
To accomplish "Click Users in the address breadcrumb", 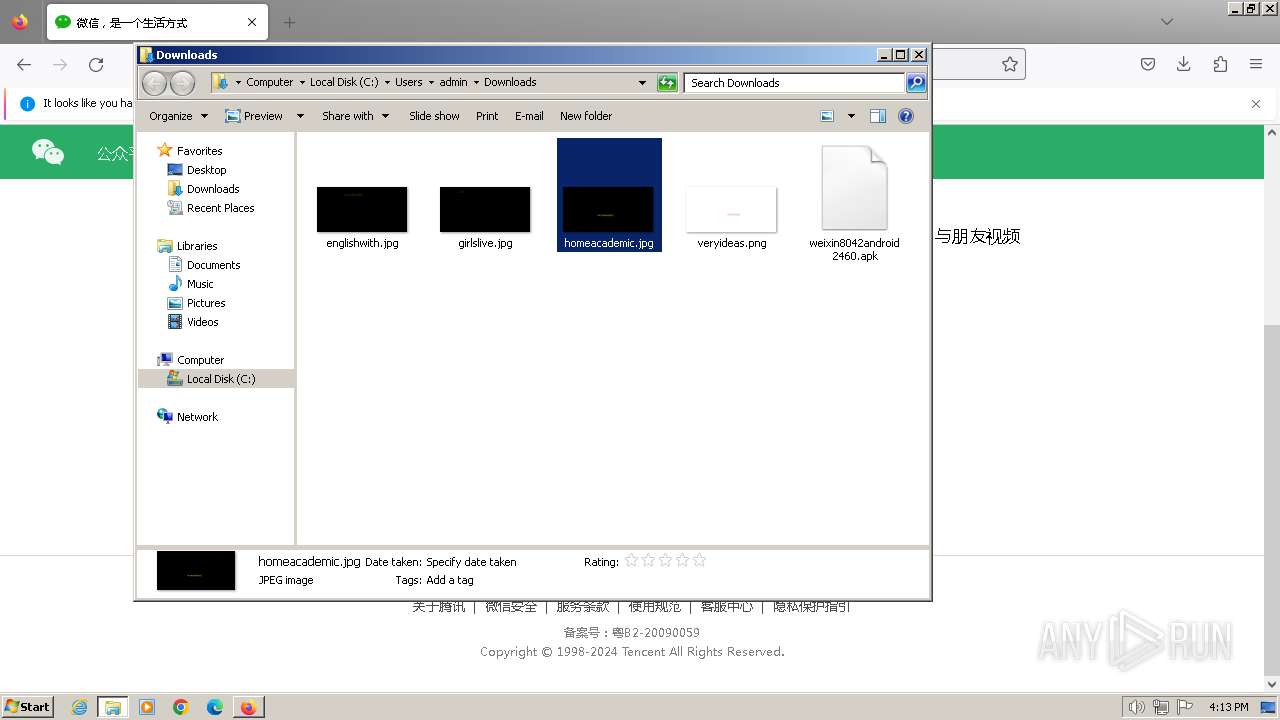I will point(408,83).
